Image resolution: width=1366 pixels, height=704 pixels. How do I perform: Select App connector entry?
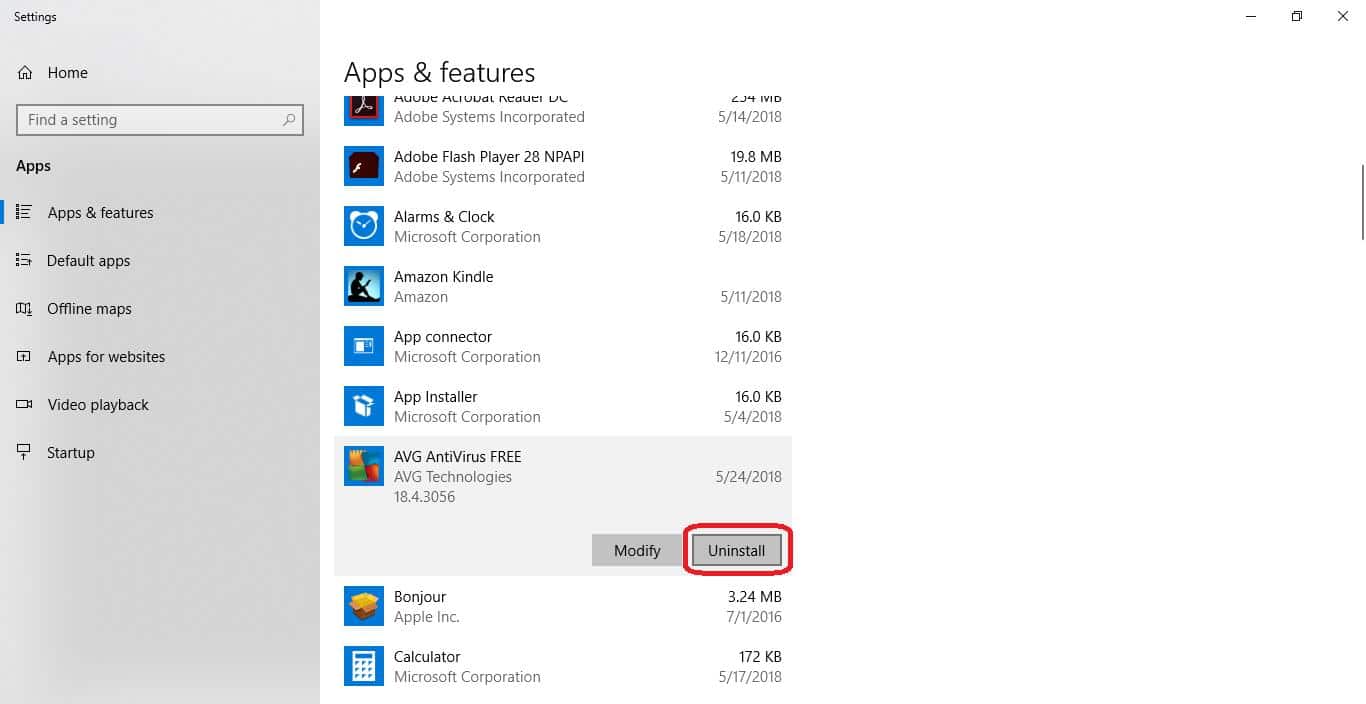563,346
